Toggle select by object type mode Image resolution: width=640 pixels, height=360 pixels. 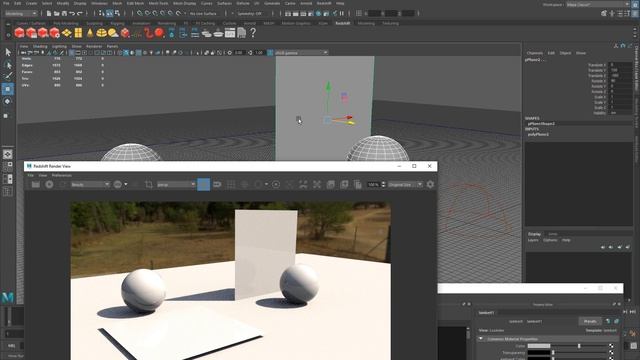[x=109, y=13]
